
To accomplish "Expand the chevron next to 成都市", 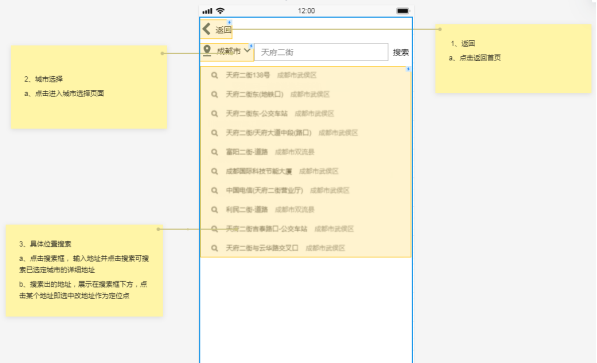I will tap(247, 50).
